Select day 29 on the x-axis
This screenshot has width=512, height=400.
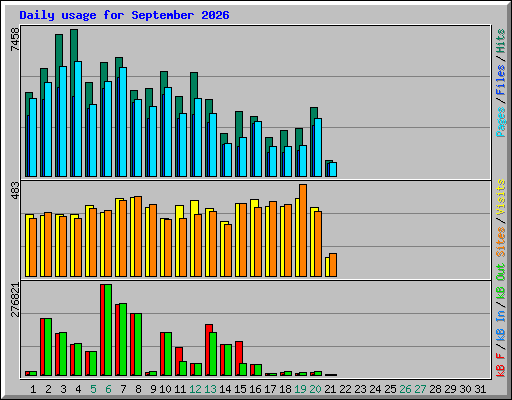(x=450, y=389)
